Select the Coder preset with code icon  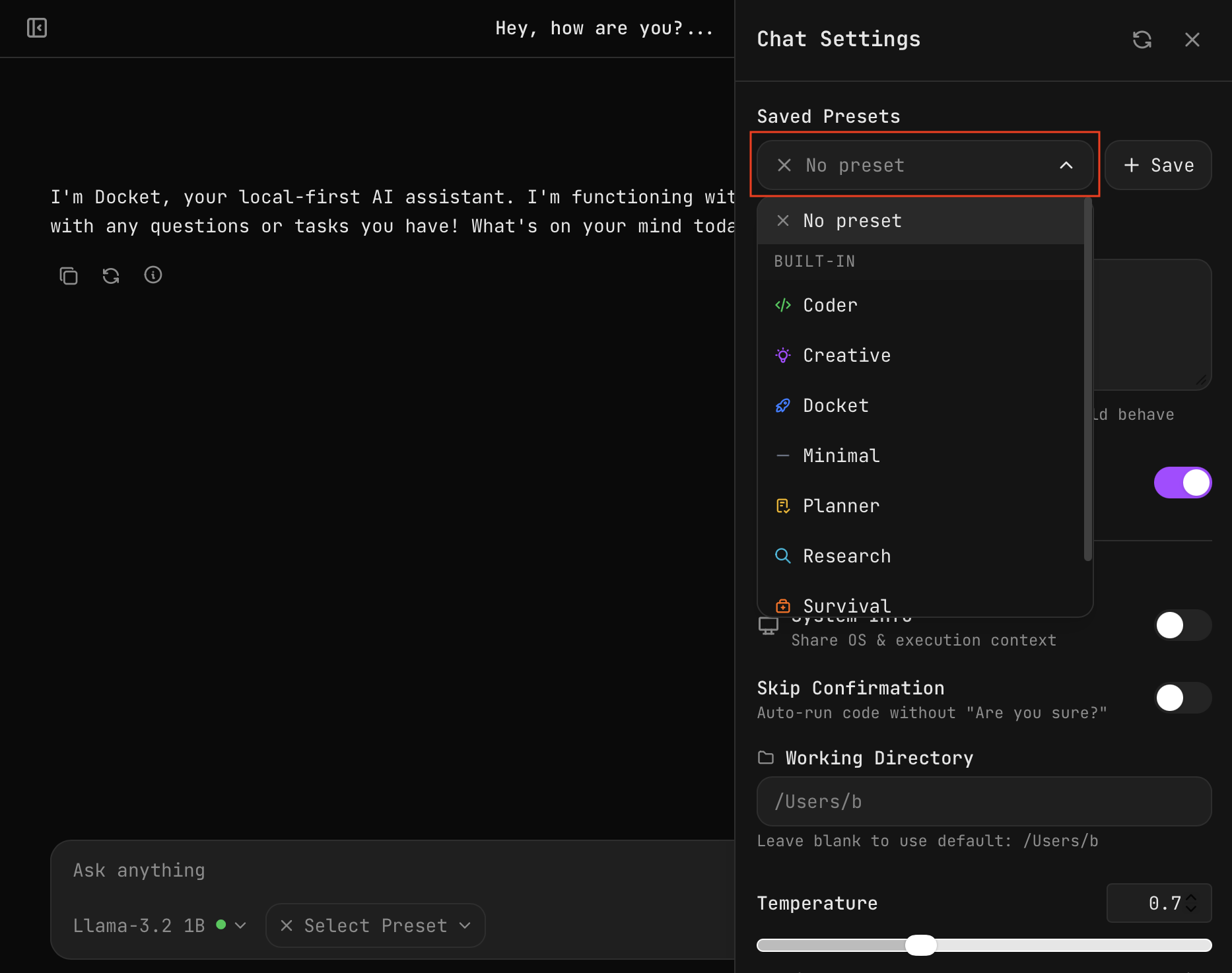click(x=829, y=305)
